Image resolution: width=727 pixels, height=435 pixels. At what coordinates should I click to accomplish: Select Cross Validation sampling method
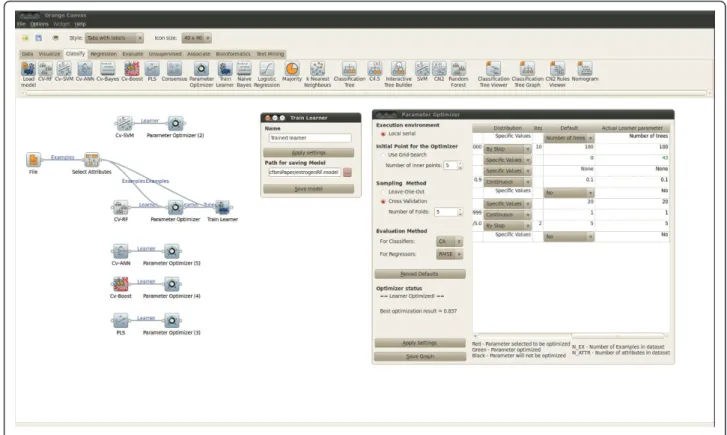pos(383,201)
